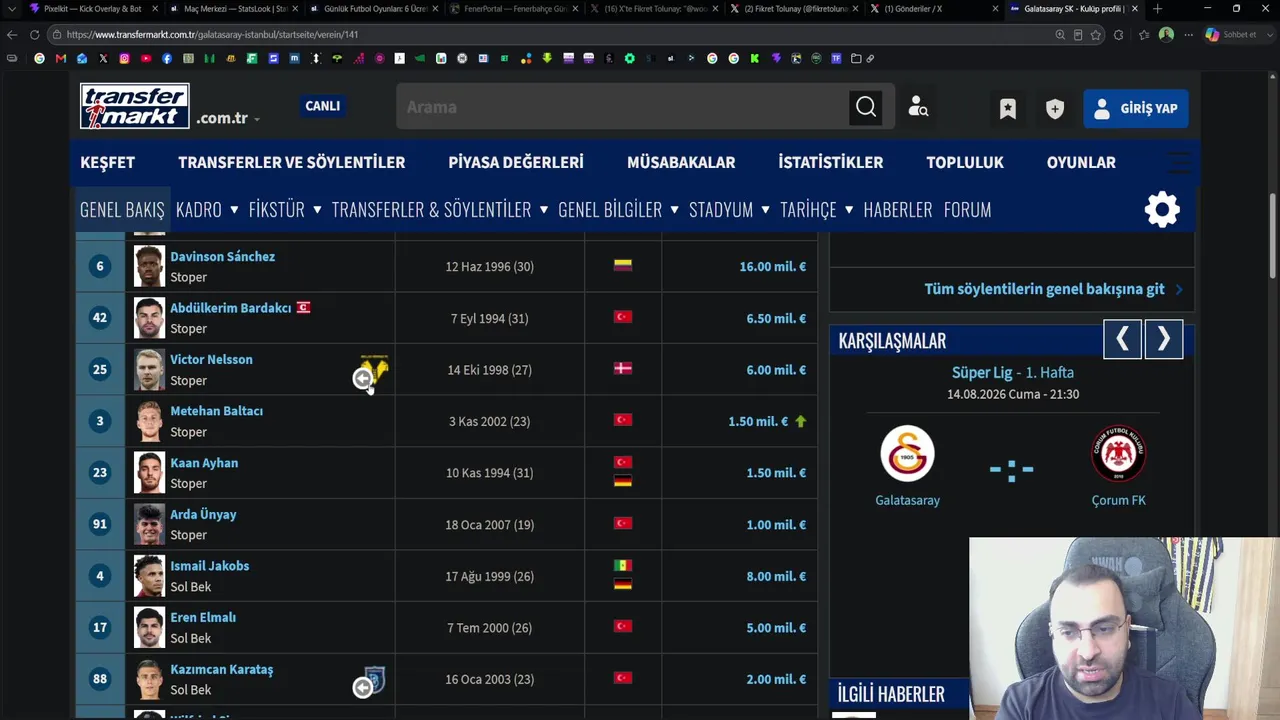Screen dimensions: 1280x720
Task: Click Victor Nelsson's birth date 14 Eki 1998
Action: [x=490, y=370]
